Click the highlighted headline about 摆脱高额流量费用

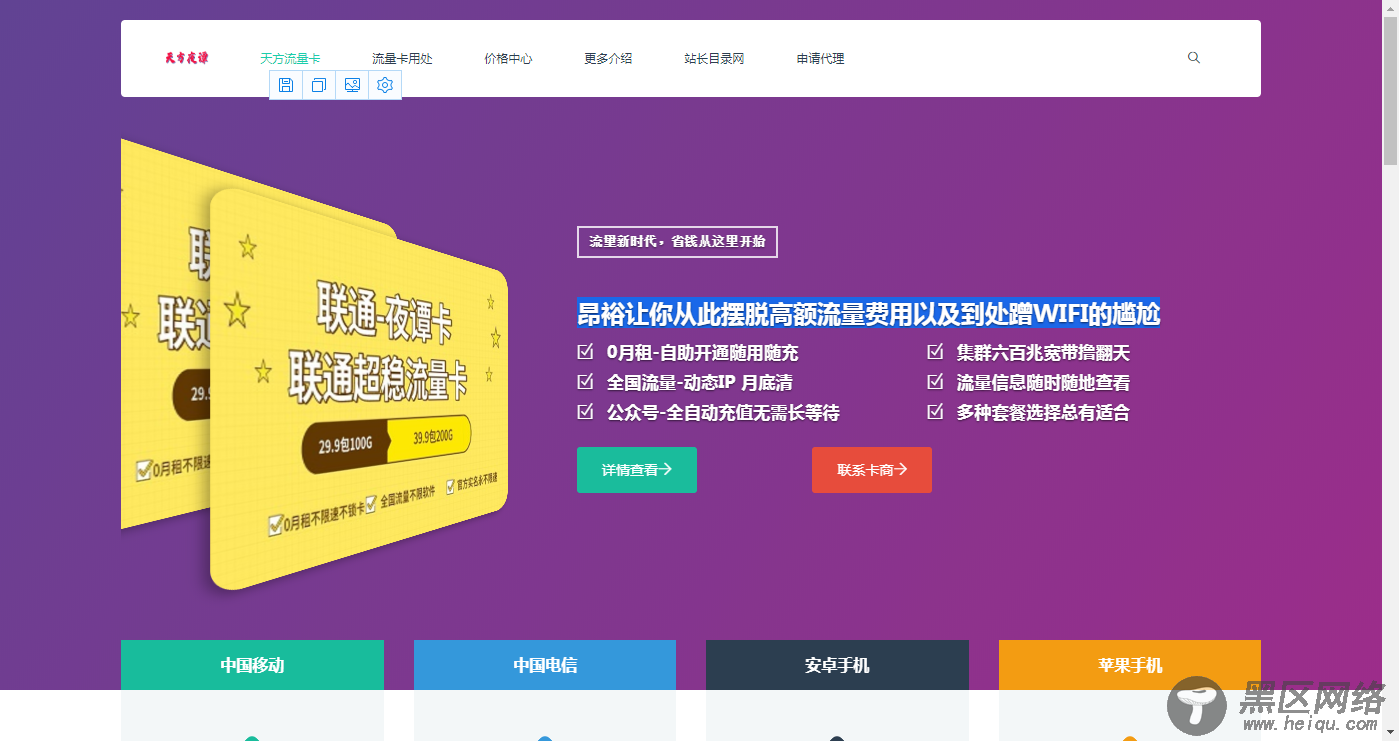(x=868, y=314)
